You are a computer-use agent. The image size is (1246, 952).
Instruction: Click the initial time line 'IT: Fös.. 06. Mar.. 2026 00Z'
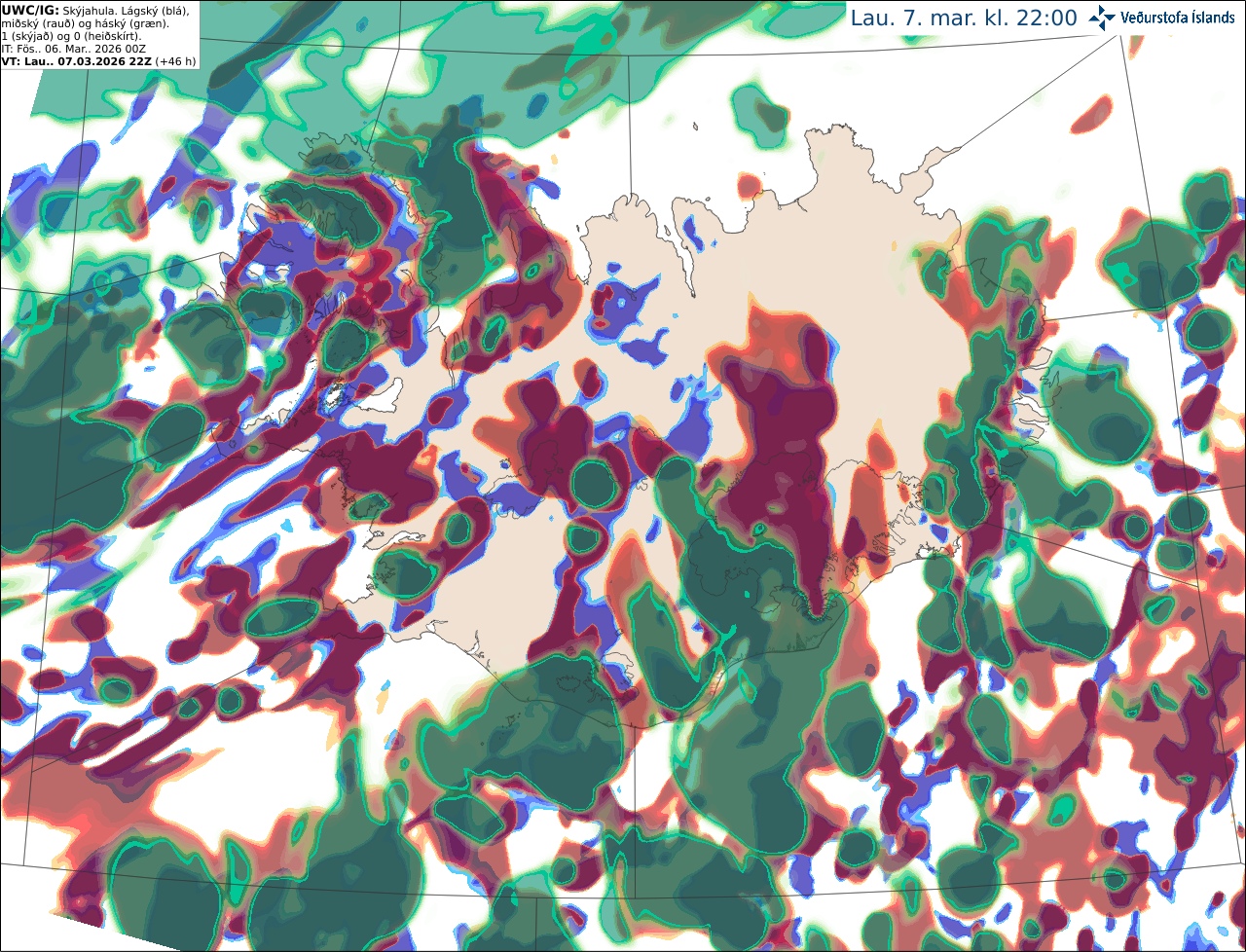(72, 48)
